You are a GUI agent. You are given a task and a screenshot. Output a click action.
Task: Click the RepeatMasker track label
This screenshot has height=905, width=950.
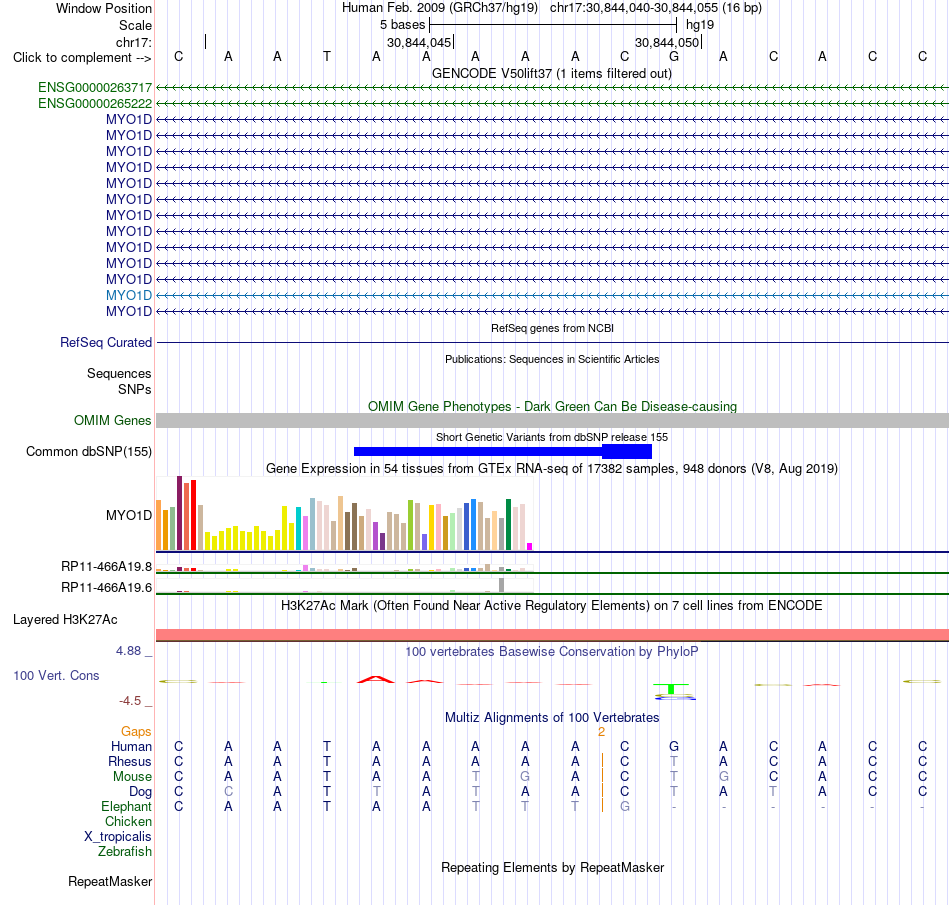[110, 881]
